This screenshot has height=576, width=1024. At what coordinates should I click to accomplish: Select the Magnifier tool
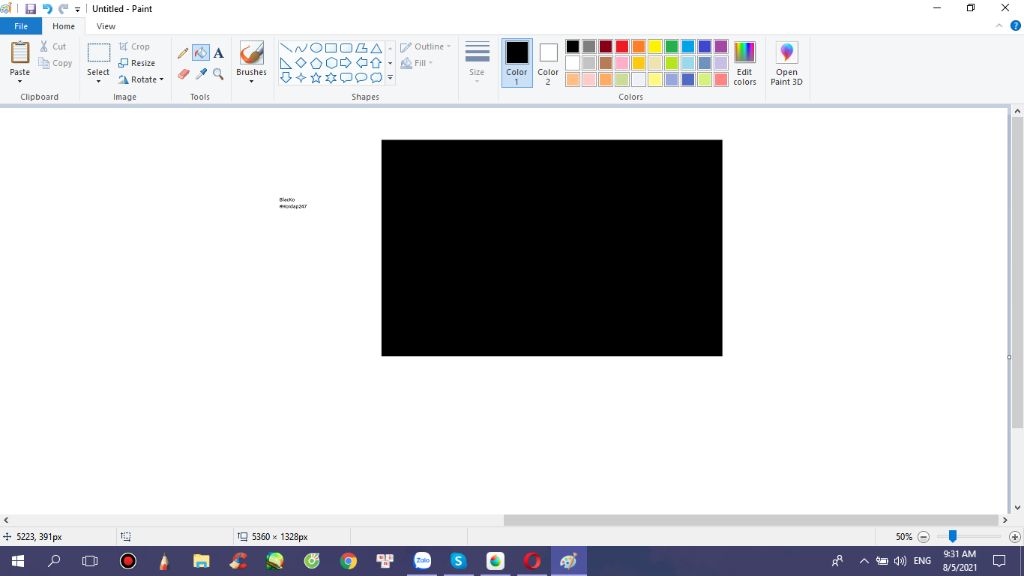218,74
